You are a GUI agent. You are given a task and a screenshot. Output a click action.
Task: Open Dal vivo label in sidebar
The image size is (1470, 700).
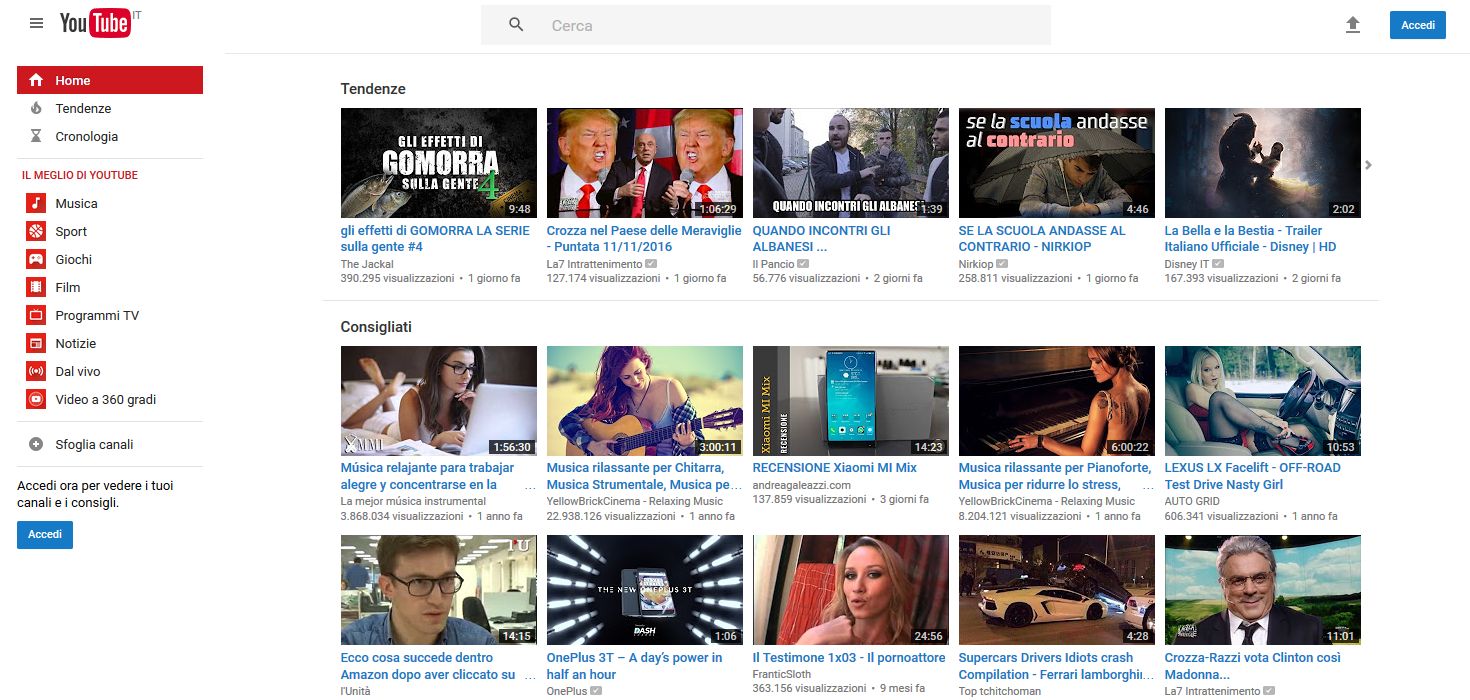[78, 371]
